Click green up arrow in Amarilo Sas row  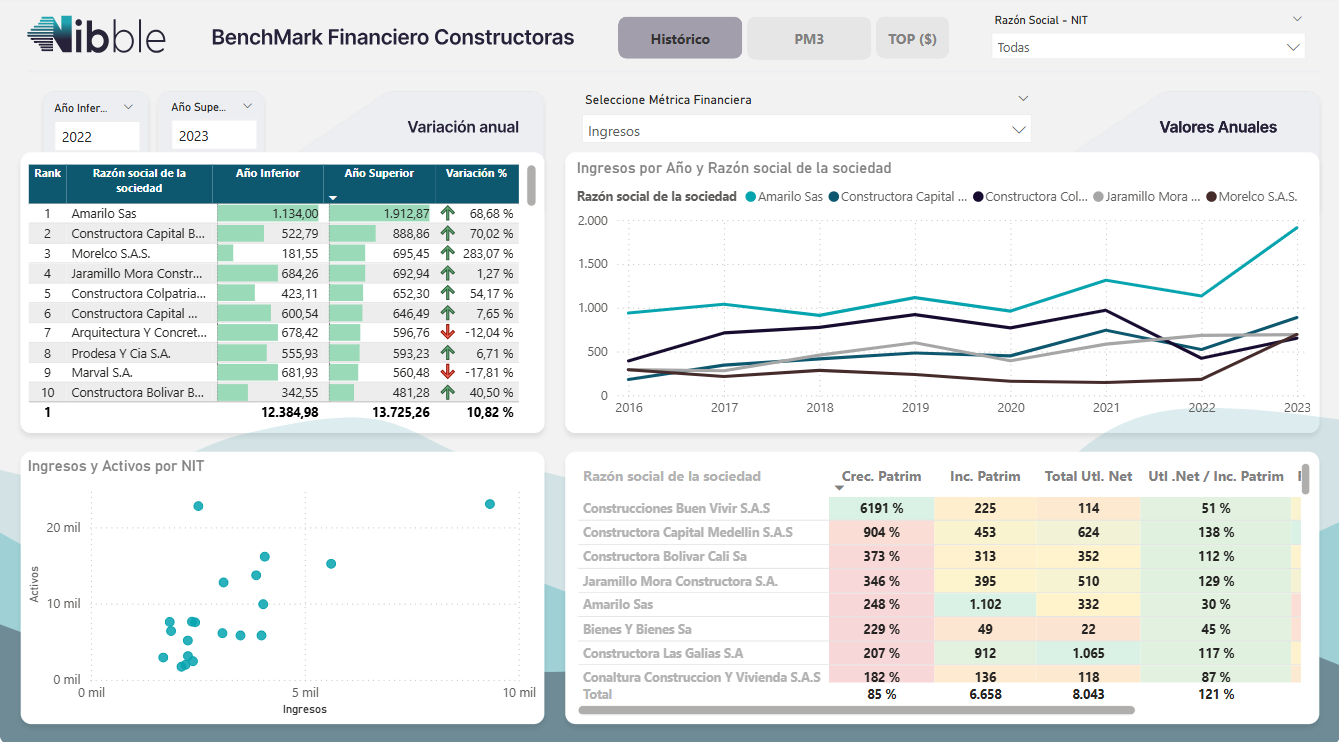click(447, 213)
